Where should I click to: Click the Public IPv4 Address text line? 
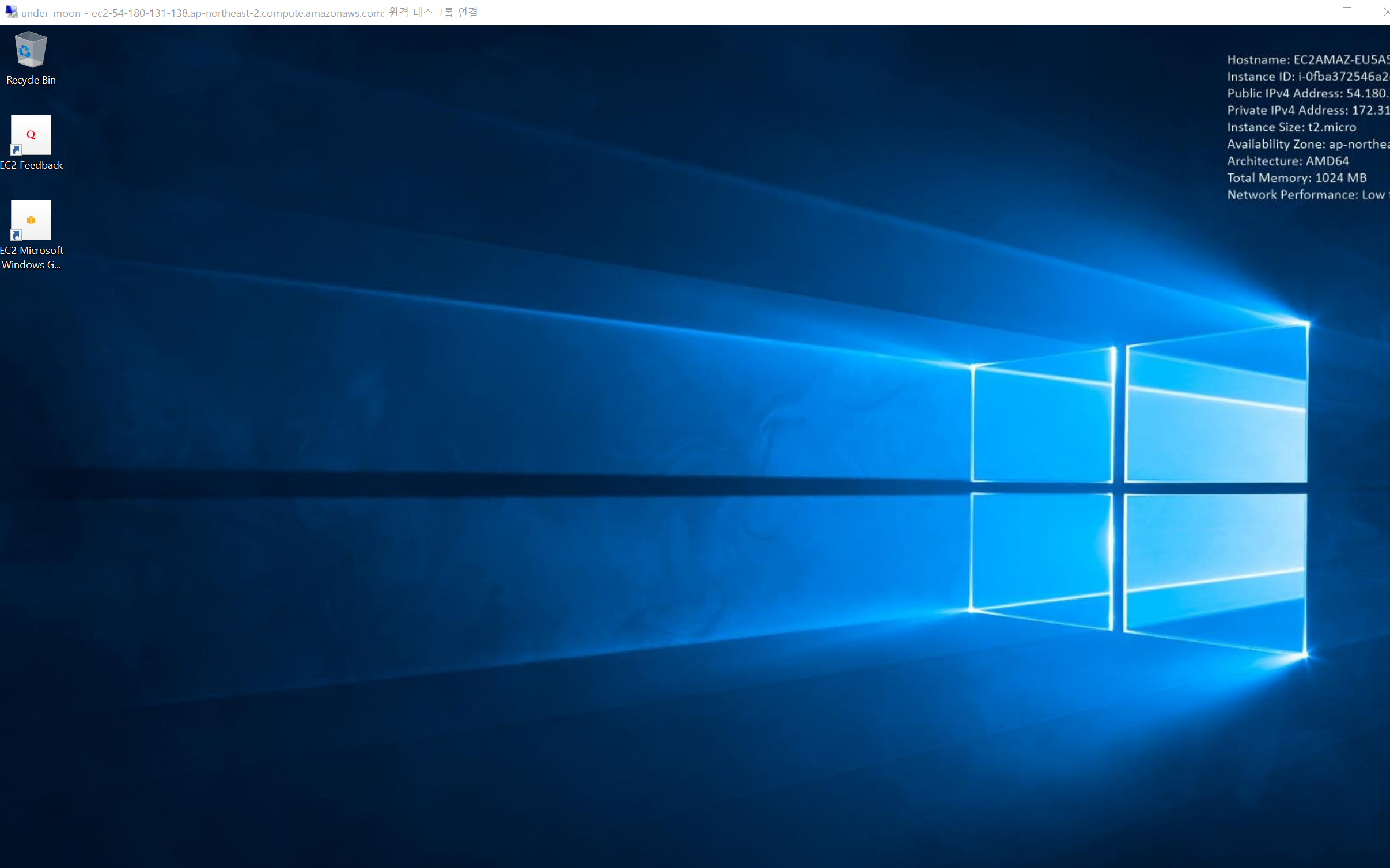coord(1306,93)
